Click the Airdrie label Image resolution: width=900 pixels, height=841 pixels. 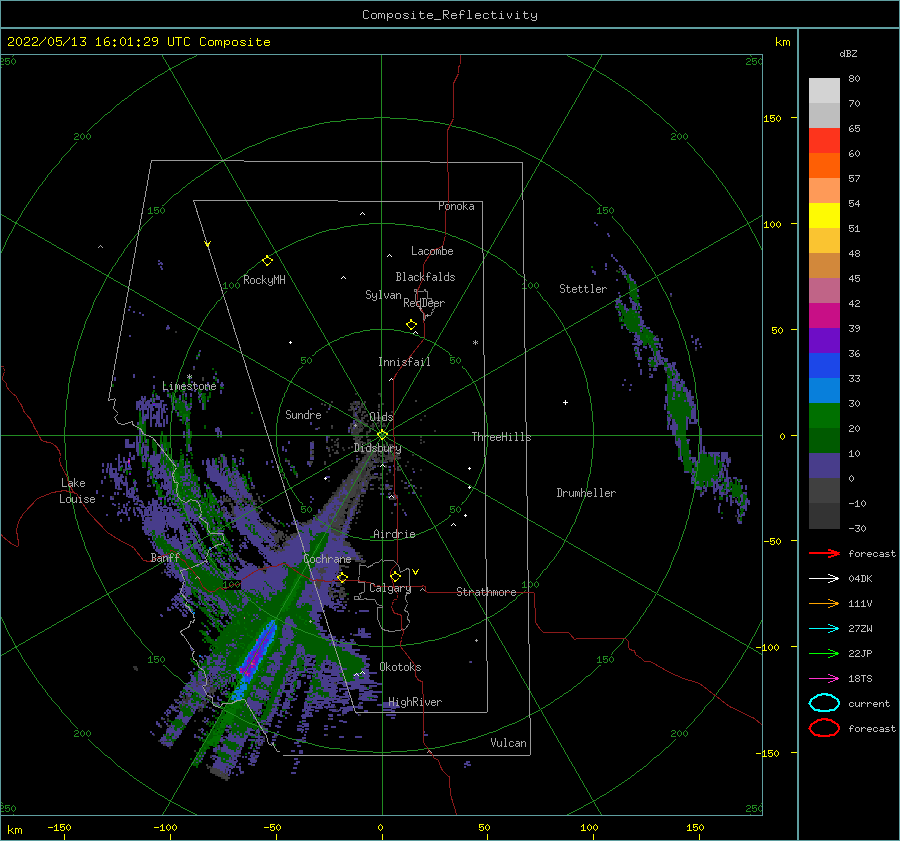tap(394, 534)
